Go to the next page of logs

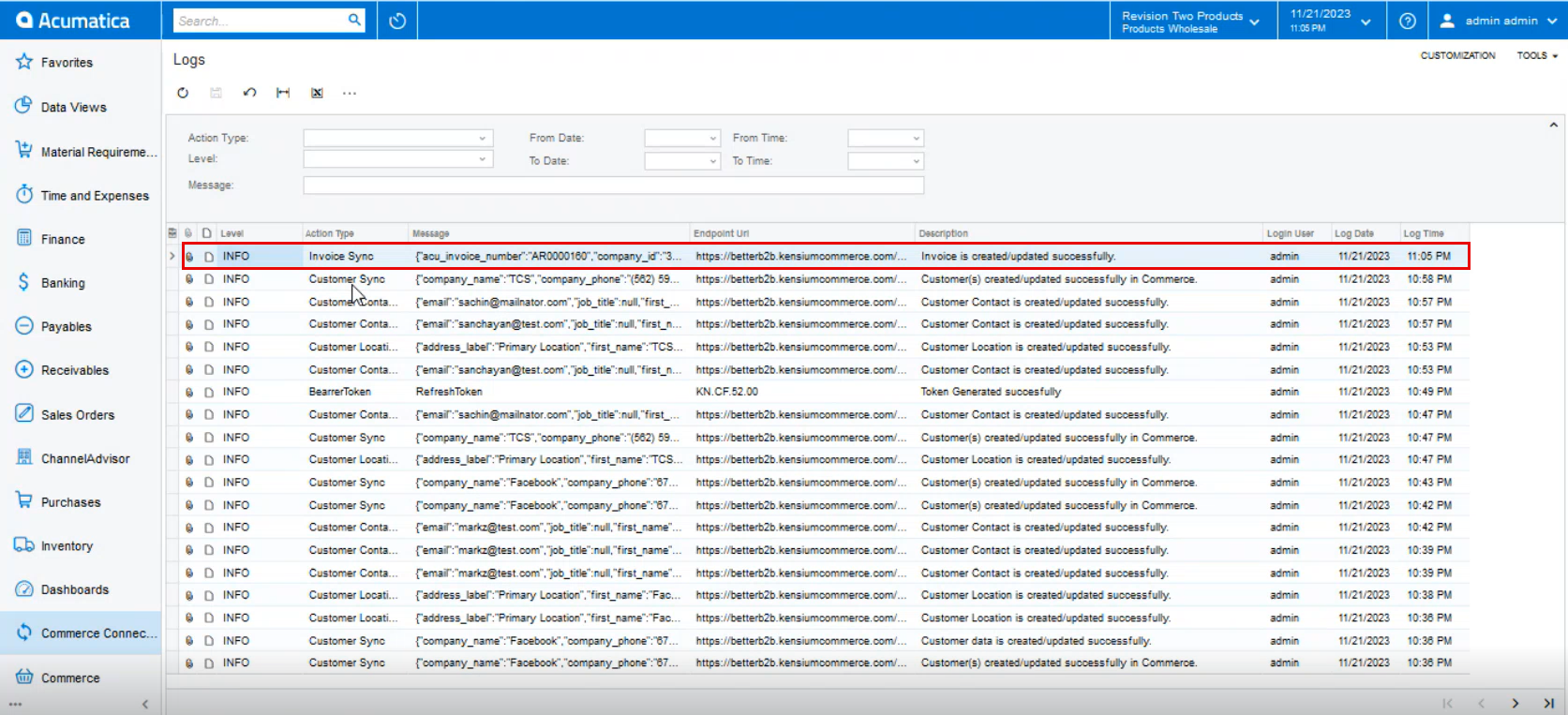(x=1515, y=703)
